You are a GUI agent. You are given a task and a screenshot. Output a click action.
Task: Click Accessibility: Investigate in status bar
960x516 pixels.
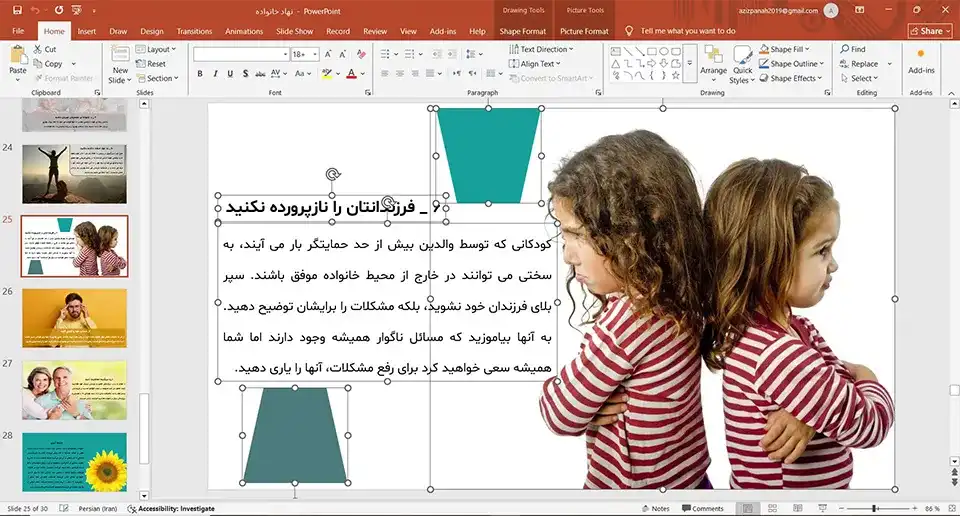click(171, 509)
